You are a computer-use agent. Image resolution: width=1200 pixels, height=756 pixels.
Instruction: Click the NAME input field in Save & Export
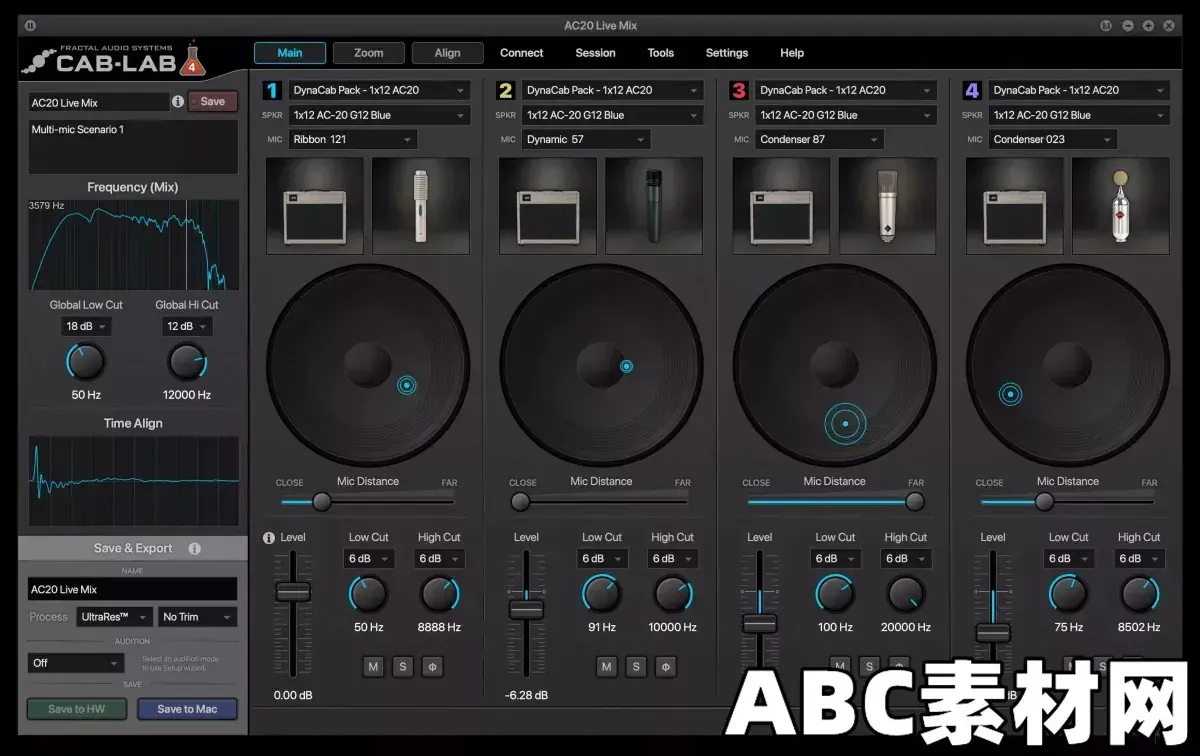pos(131,589)
